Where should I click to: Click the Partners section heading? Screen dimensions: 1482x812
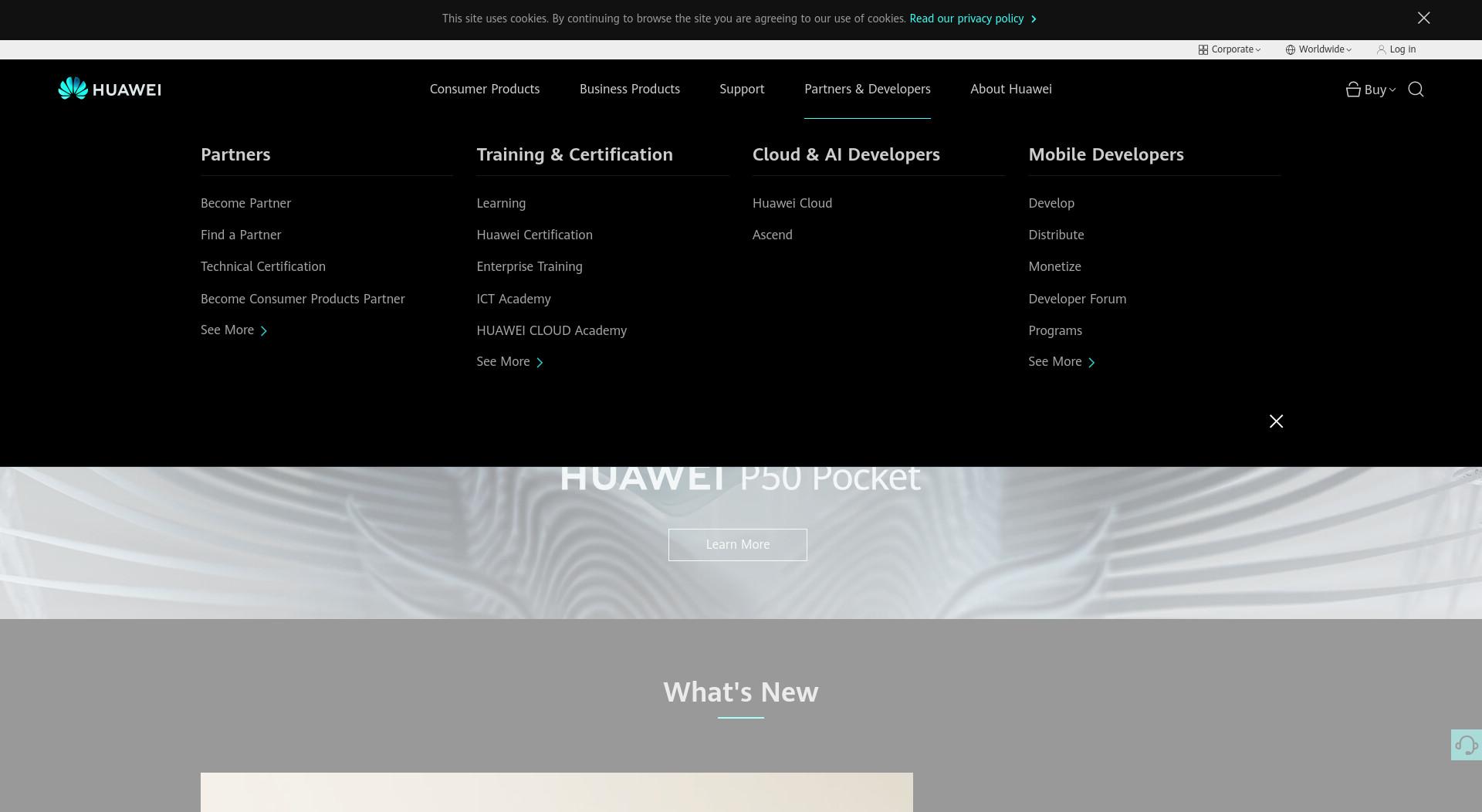(235, 154)
